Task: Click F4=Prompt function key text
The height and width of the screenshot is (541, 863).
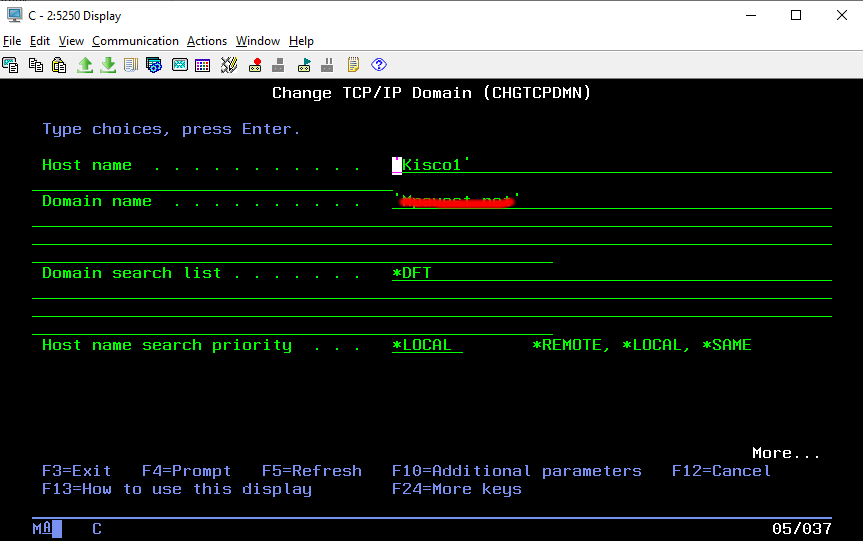Action: (187, 471)
